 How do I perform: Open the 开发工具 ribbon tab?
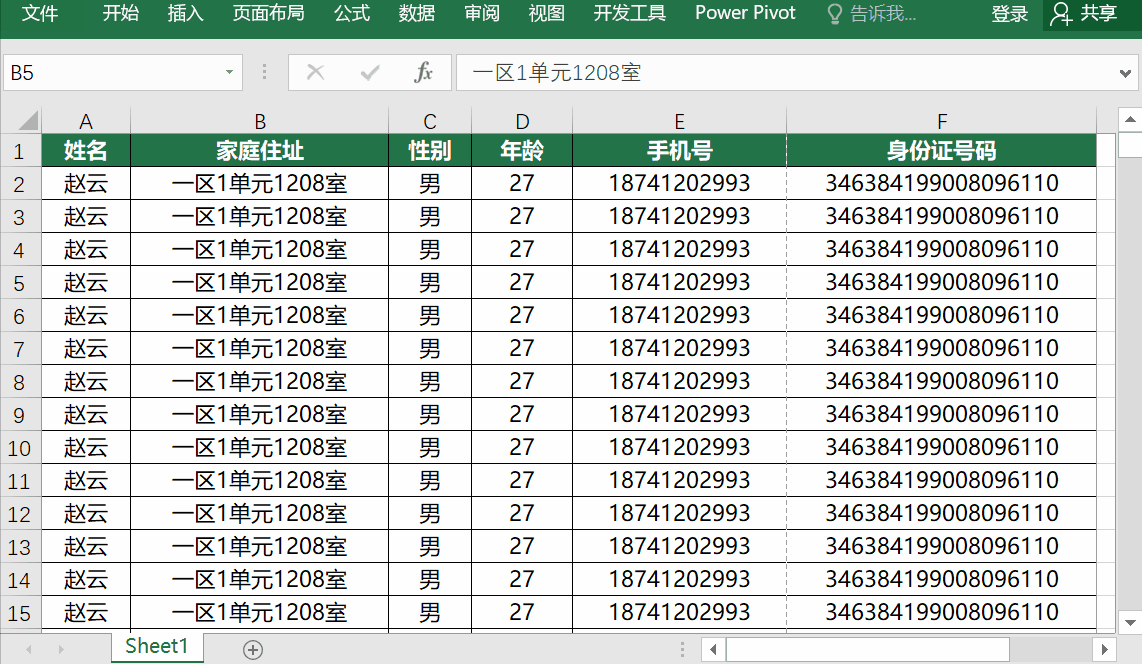(629, 14)
